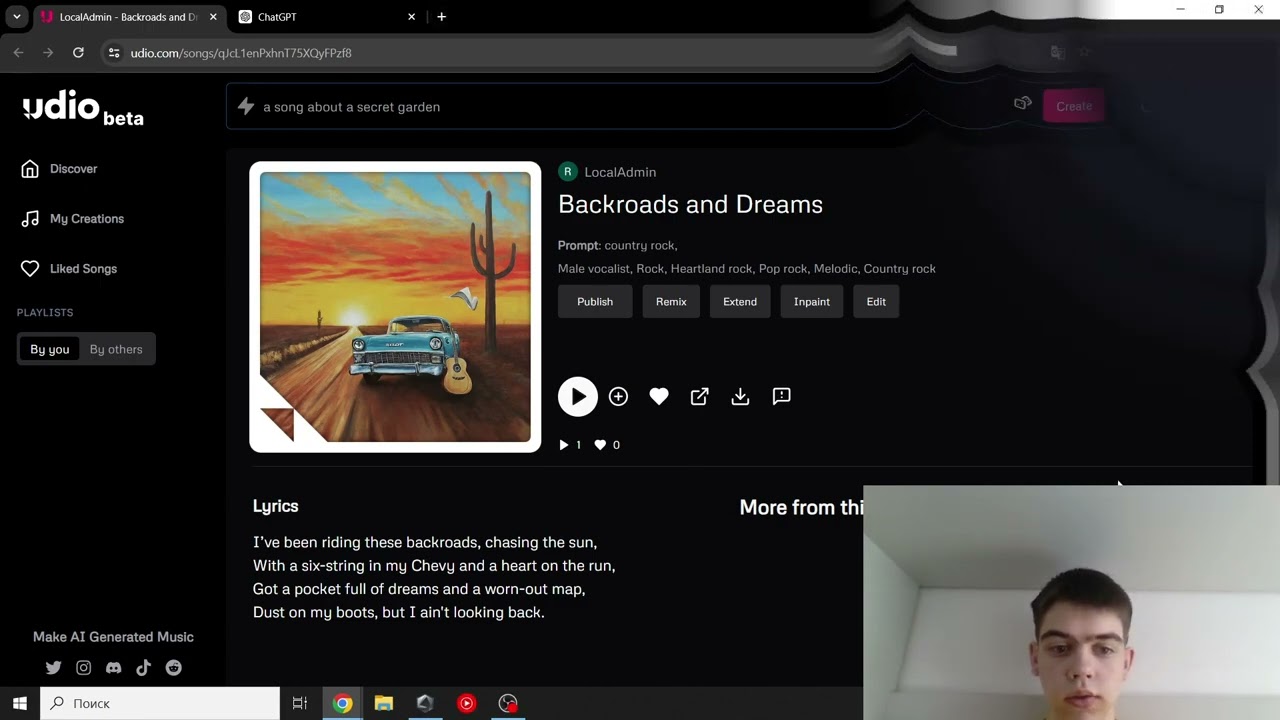Open udio TikTok page icon
The height and width of the screenshot is (720, 1280).
(143, 668)
